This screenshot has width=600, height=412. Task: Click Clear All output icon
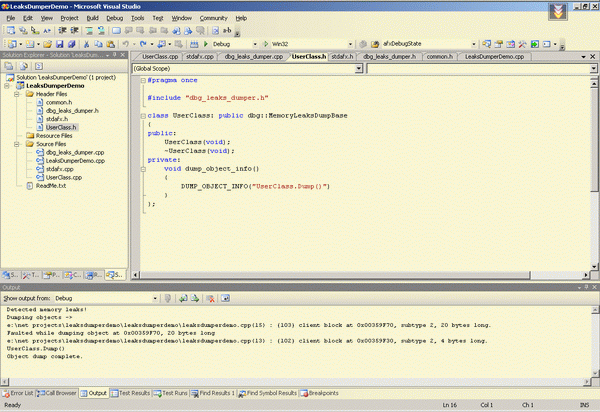pos(210,298)
